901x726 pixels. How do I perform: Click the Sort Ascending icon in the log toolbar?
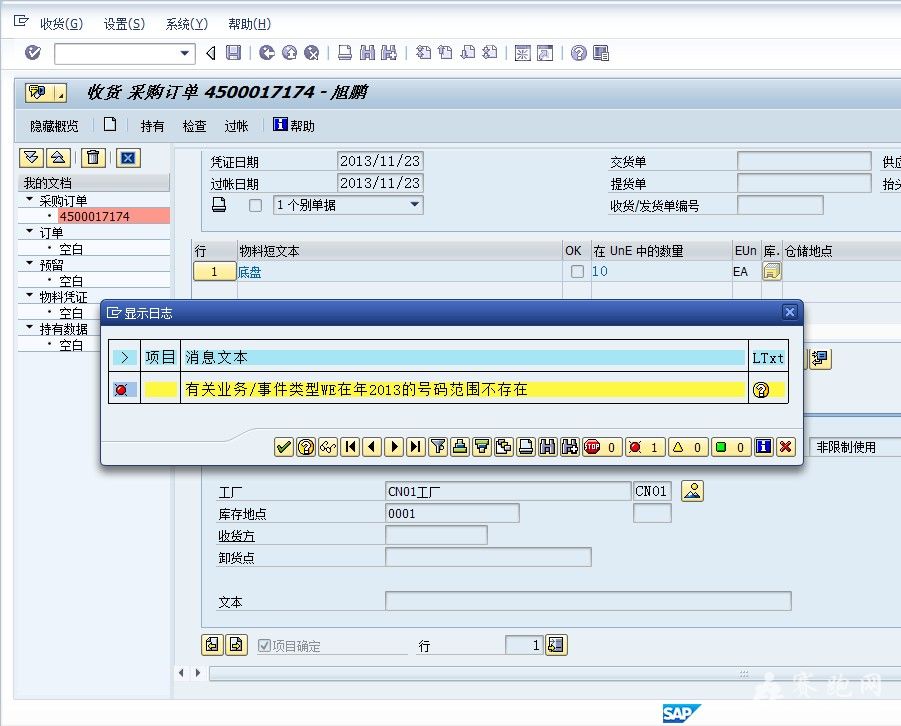tap(460, 447)
